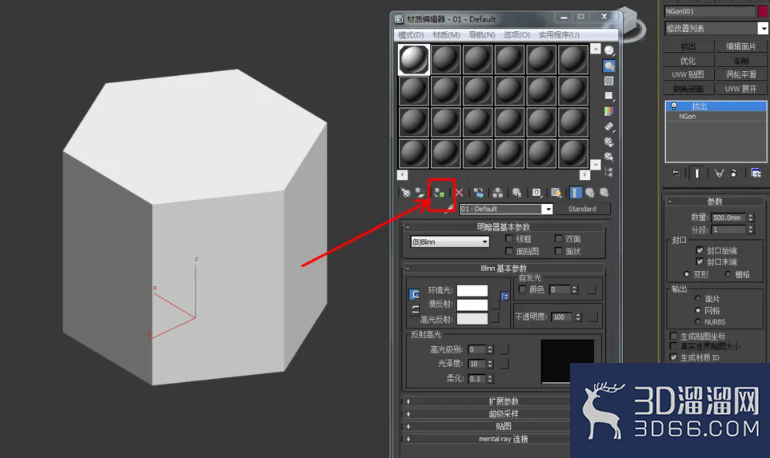Click the Standard material type button

582,209
